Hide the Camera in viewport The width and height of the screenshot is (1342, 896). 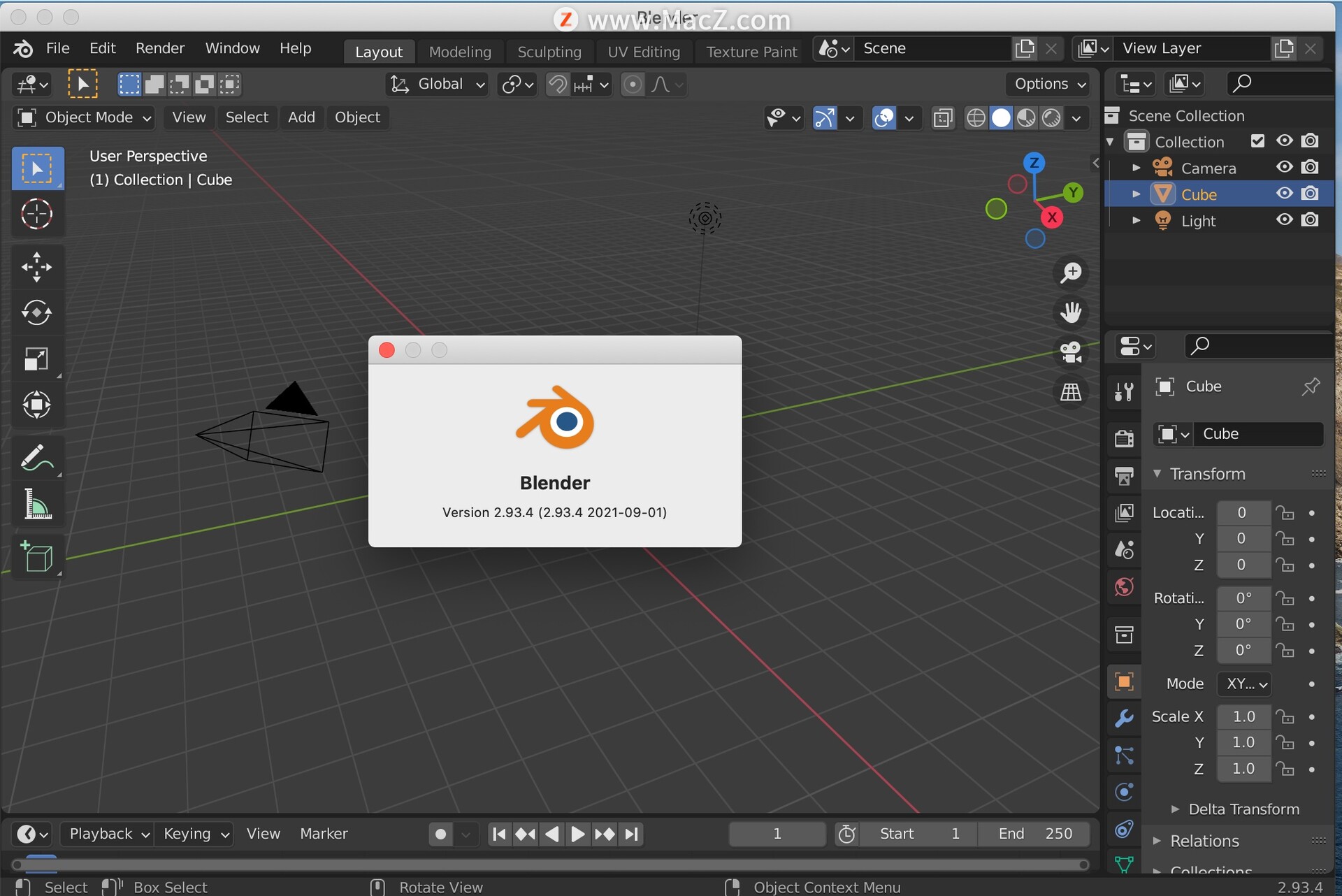[1285, 167]
